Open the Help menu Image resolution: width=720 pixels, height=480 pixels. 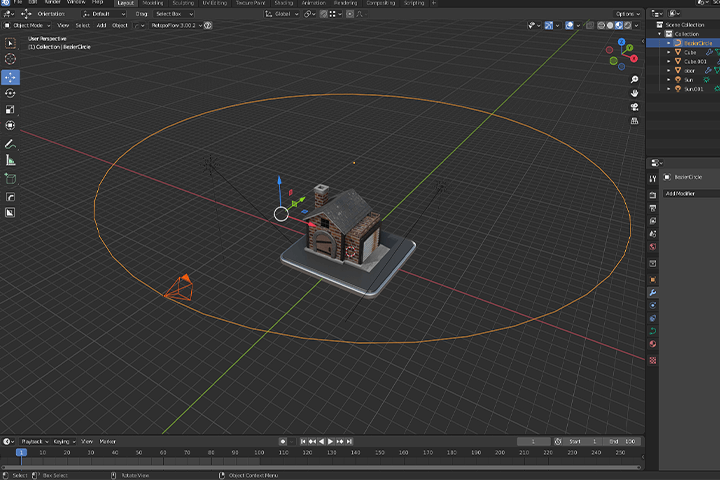(98, 2)
